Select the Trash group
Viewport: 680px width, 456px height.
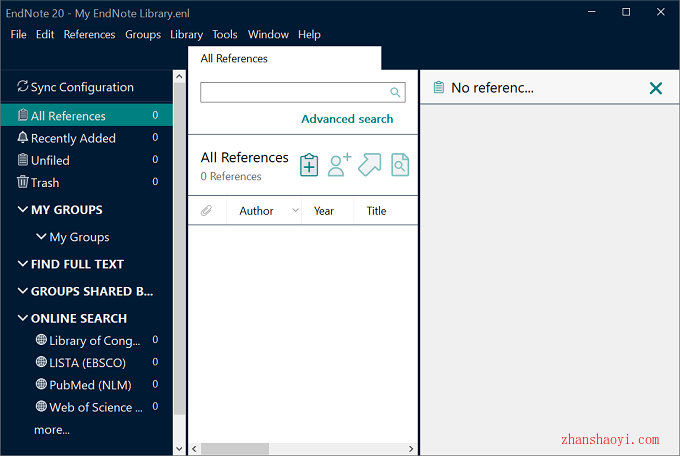point(44,182)
